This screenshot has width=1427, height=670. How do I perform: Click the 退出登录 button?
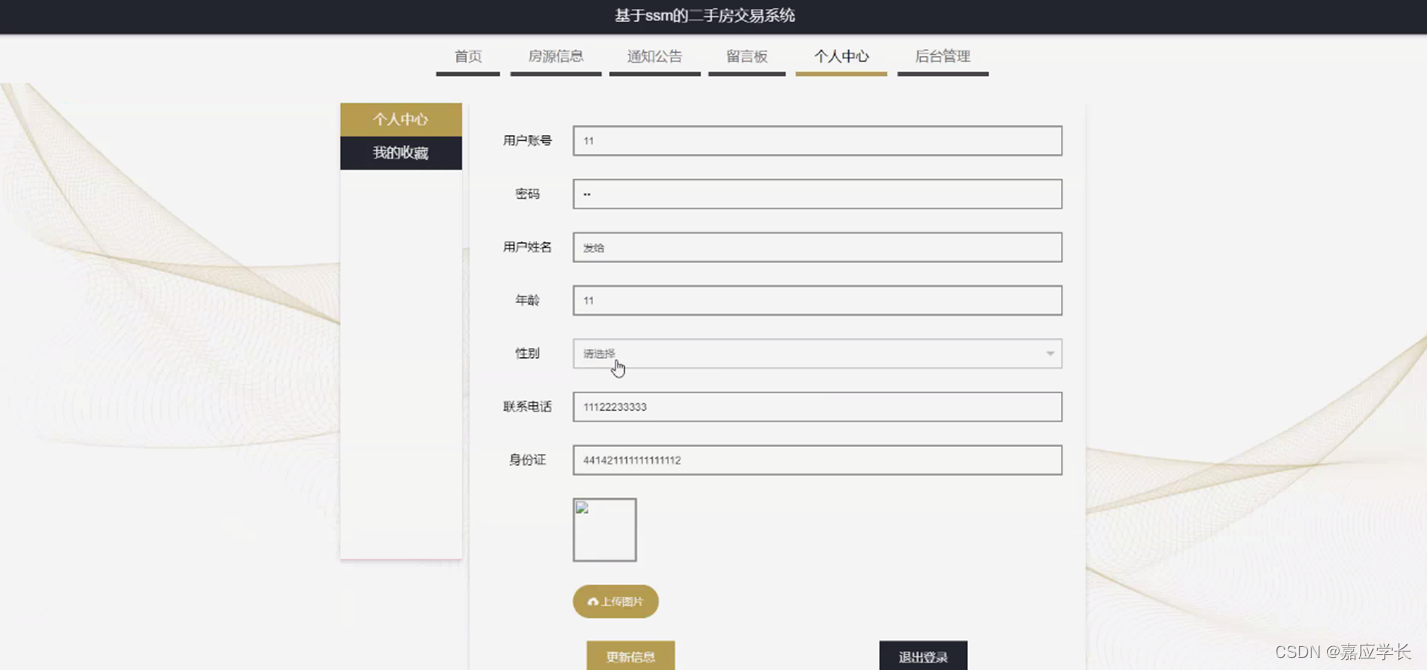click(x=923, y=656)
